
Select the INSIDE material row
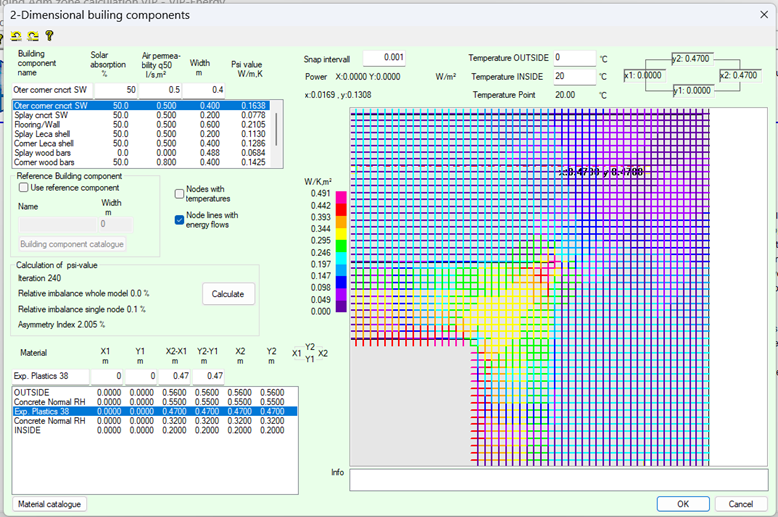(29, 429)
